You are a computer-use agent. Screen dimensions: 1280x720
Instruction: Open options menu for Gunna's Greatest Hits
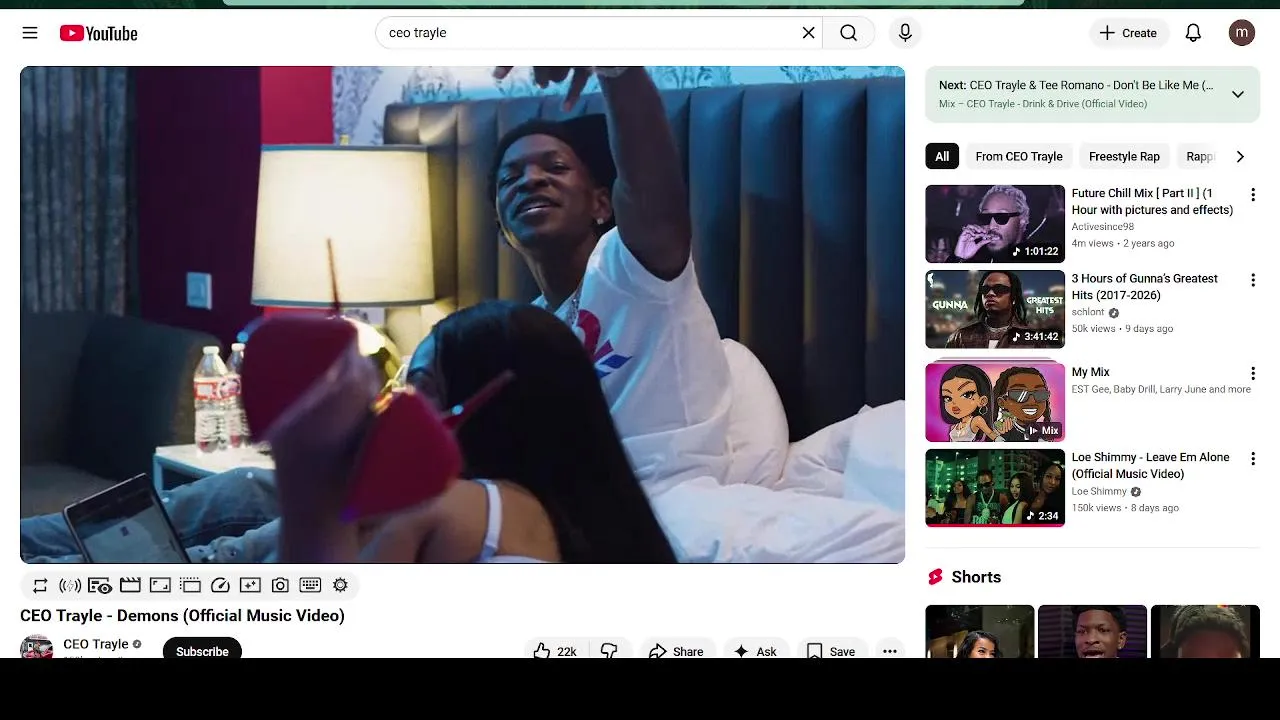click(1252, 280)
